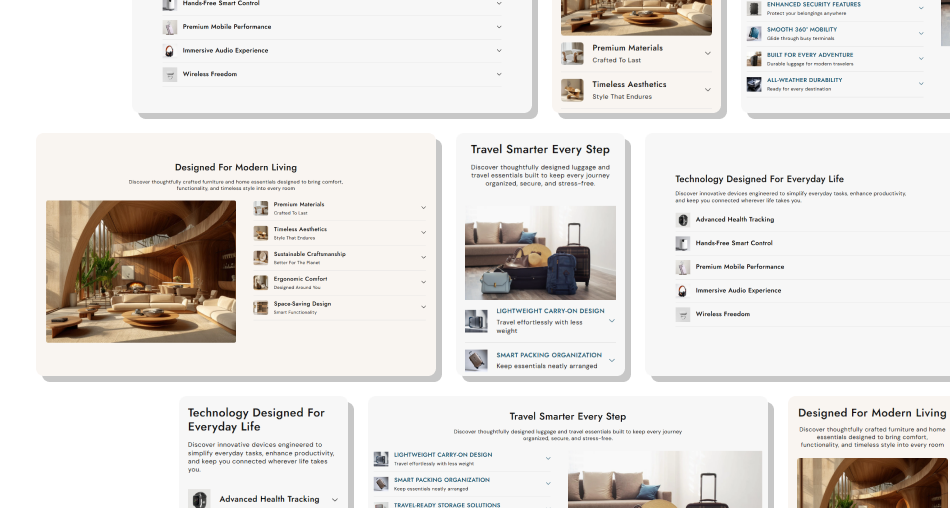Click the Immersive Audio Experience headphones icon in right card

[683, 290]
